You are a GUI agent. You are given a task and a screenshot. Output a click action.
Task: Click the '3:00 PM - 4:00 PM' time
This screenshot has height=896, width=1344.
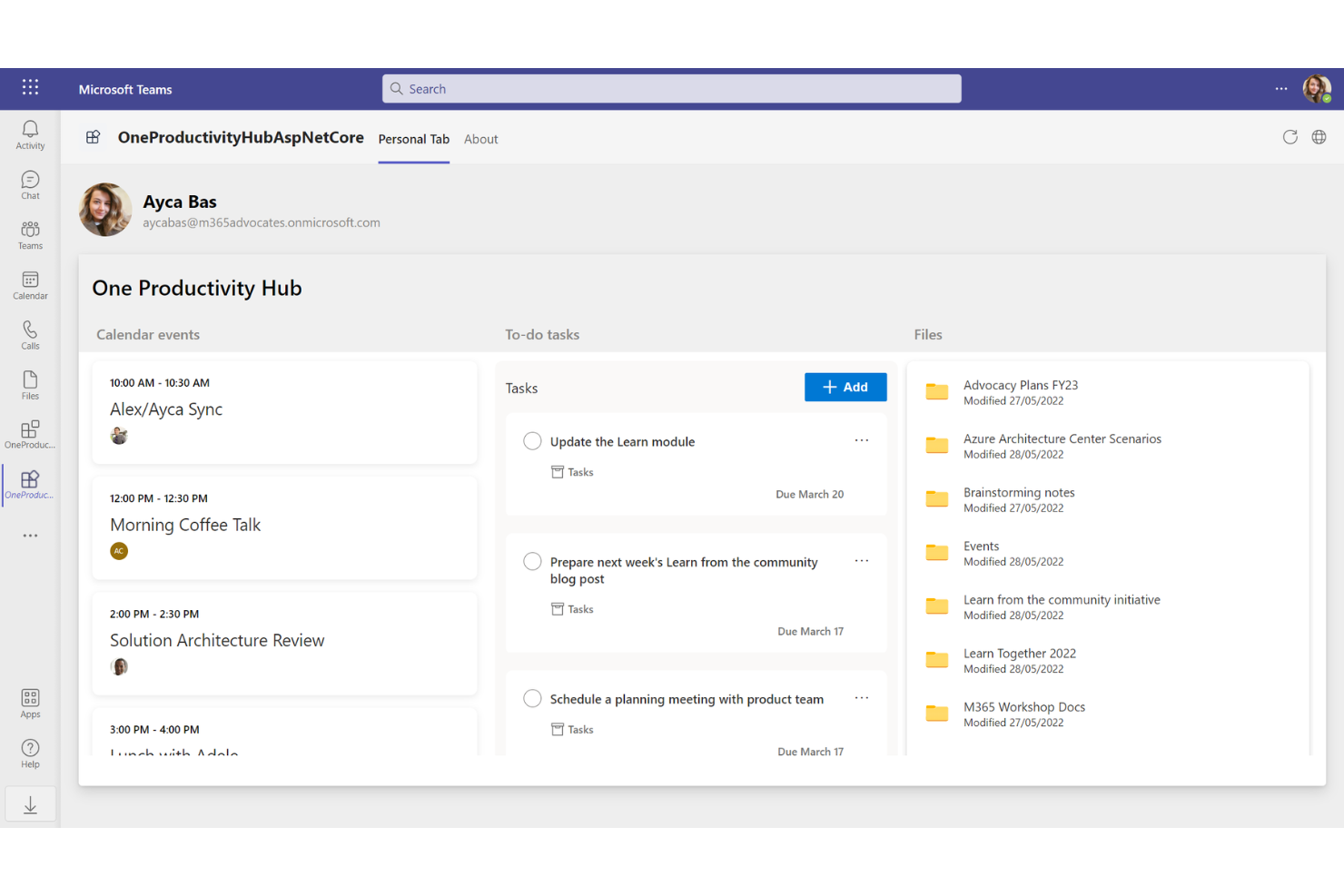pyautogui.click(x=154, y=730)
